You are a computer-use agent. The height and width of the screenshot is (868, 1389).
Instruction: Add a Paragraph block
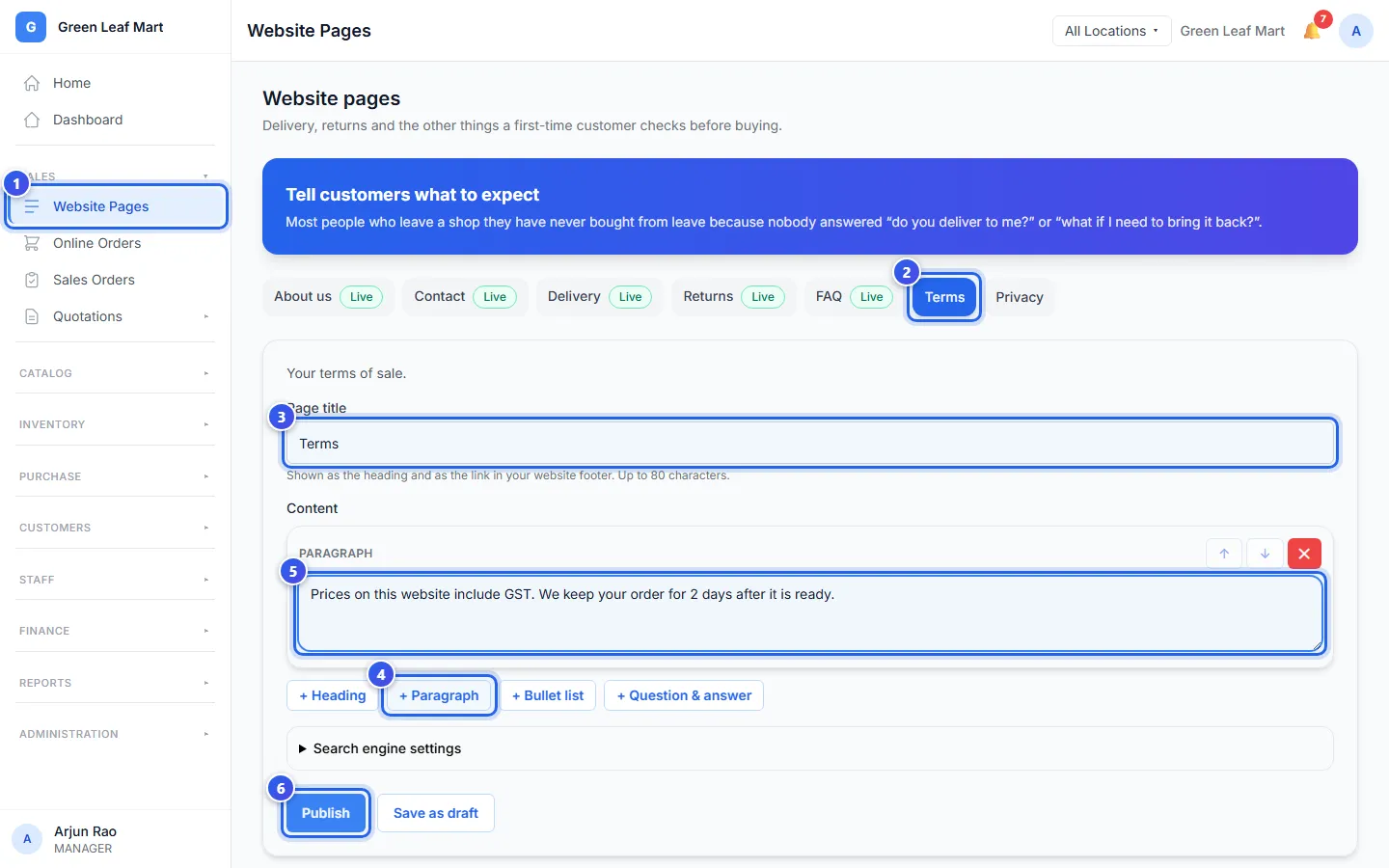click(439, 695)
